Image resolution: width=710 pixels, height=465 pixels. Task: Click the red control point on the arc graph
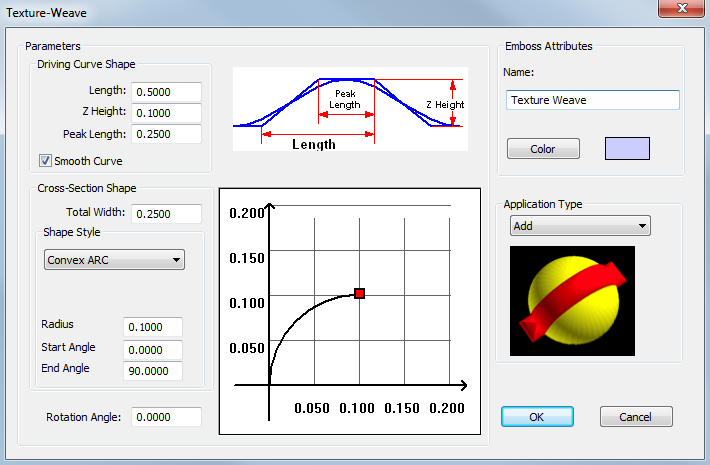pos(360,293)
